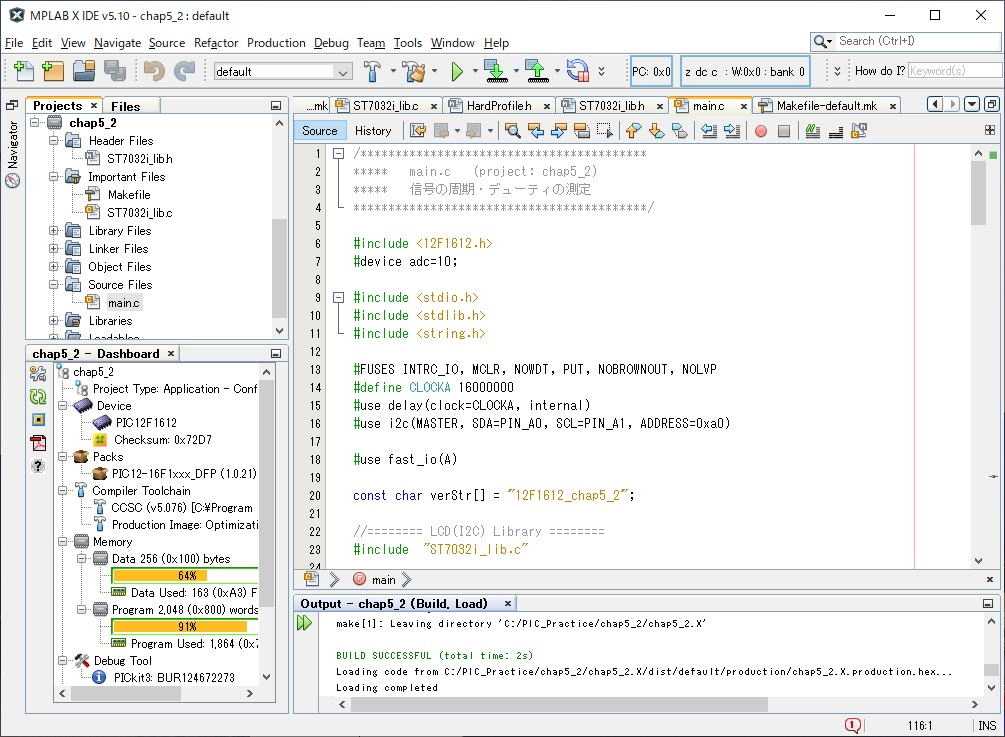1005x737 pixels.
Task: Click the Build Project hammer icon
Action: (x=373, y=71)
